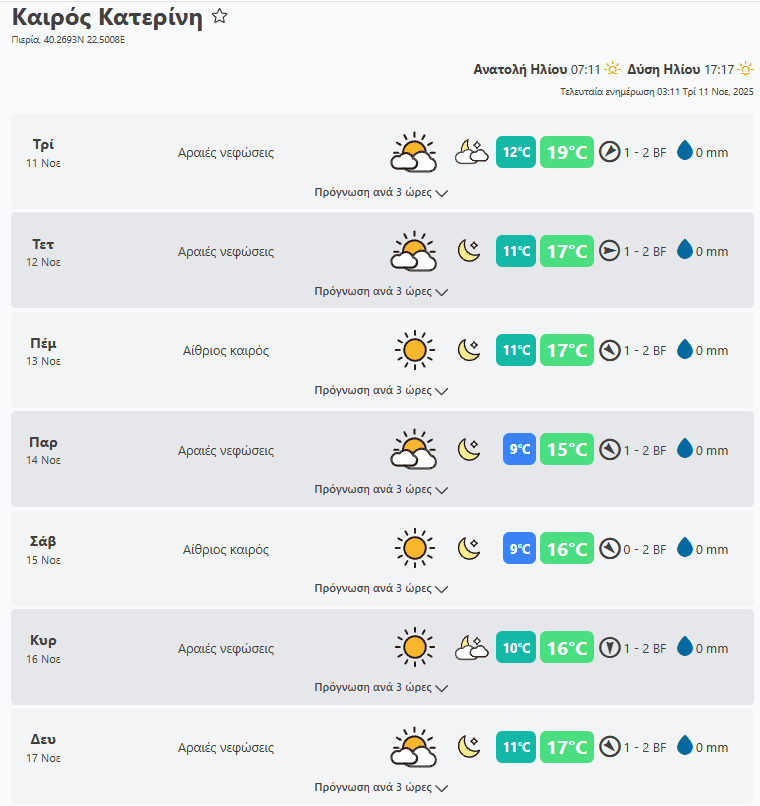Viewport: 760px width, 806px height.
Task: Click the sunrise icon beside 07:11
Action: pyautogui.click(x=612, y=69)
